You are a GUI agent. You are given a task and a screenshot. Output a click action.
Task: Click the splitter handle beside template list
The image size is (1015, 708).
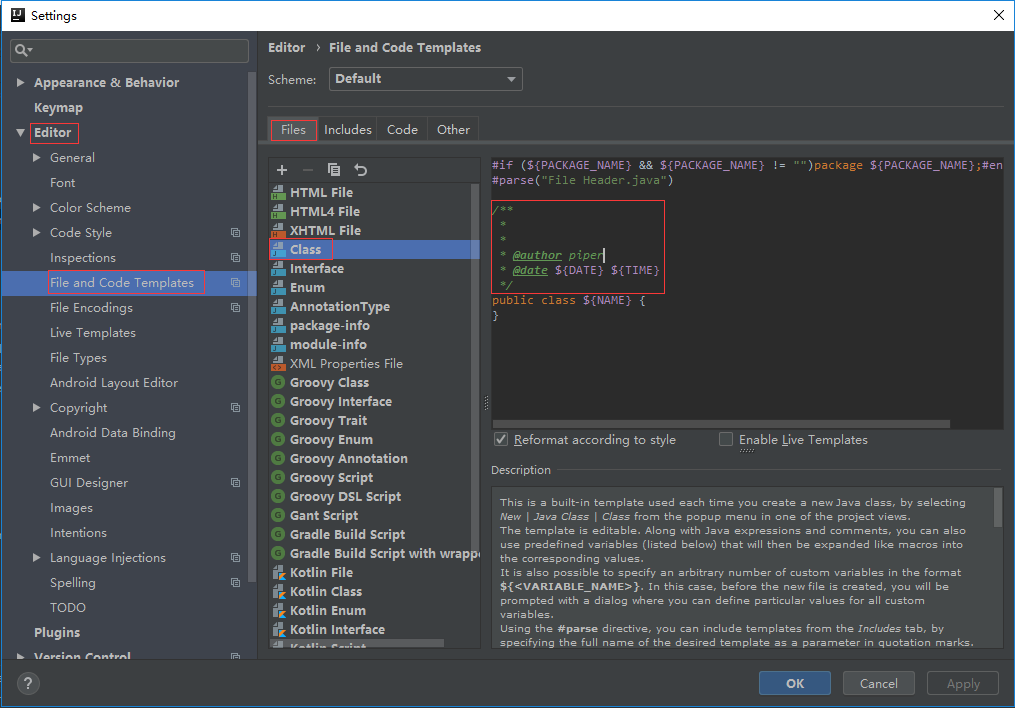point(486,403)
